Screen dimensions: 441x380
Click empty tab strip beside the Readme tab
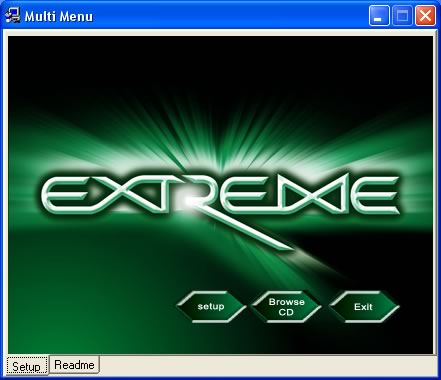click(x=267, y=365)
